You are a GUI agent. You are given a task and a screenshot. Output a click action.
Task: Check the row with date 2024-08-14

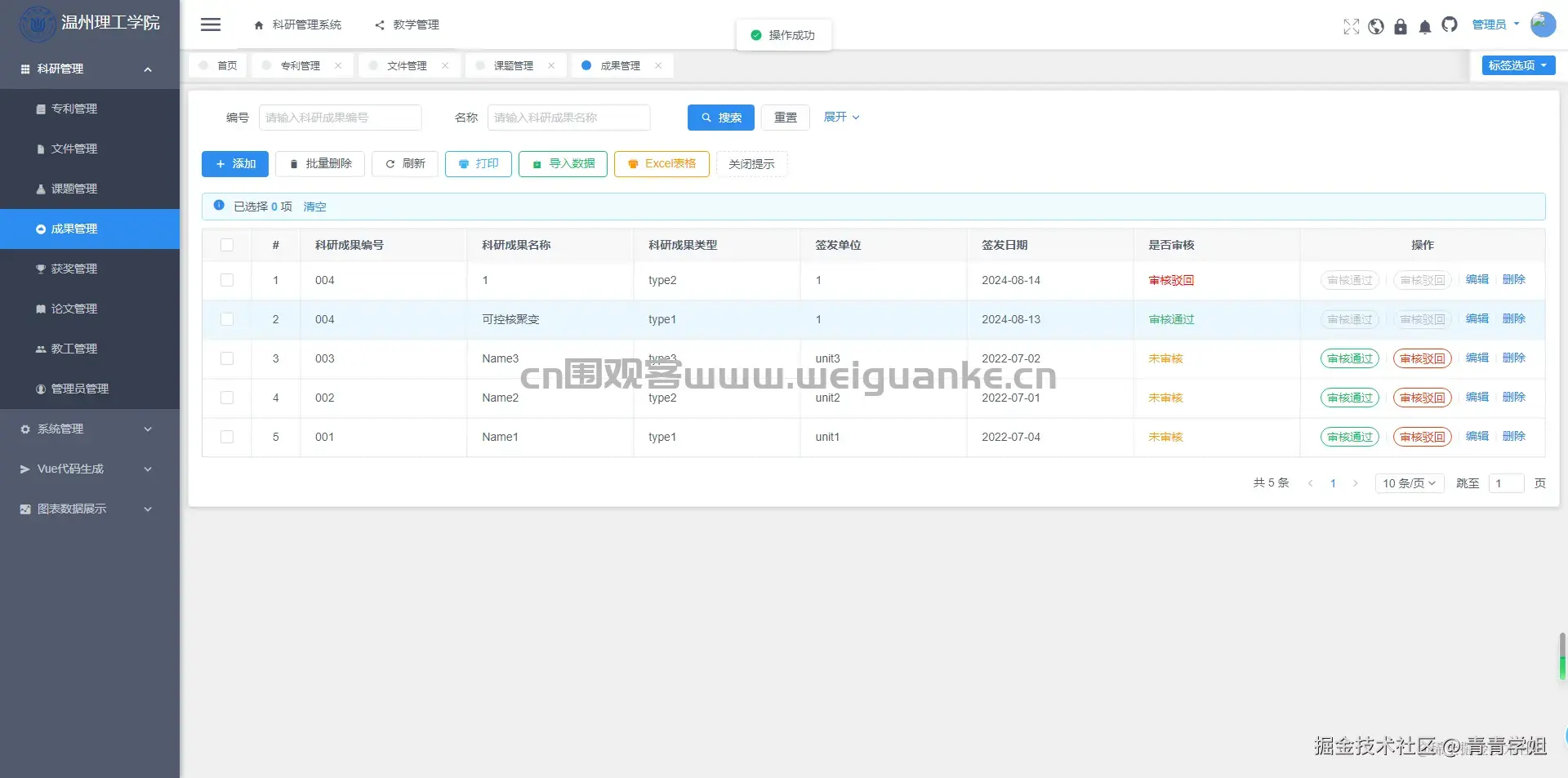227,280
